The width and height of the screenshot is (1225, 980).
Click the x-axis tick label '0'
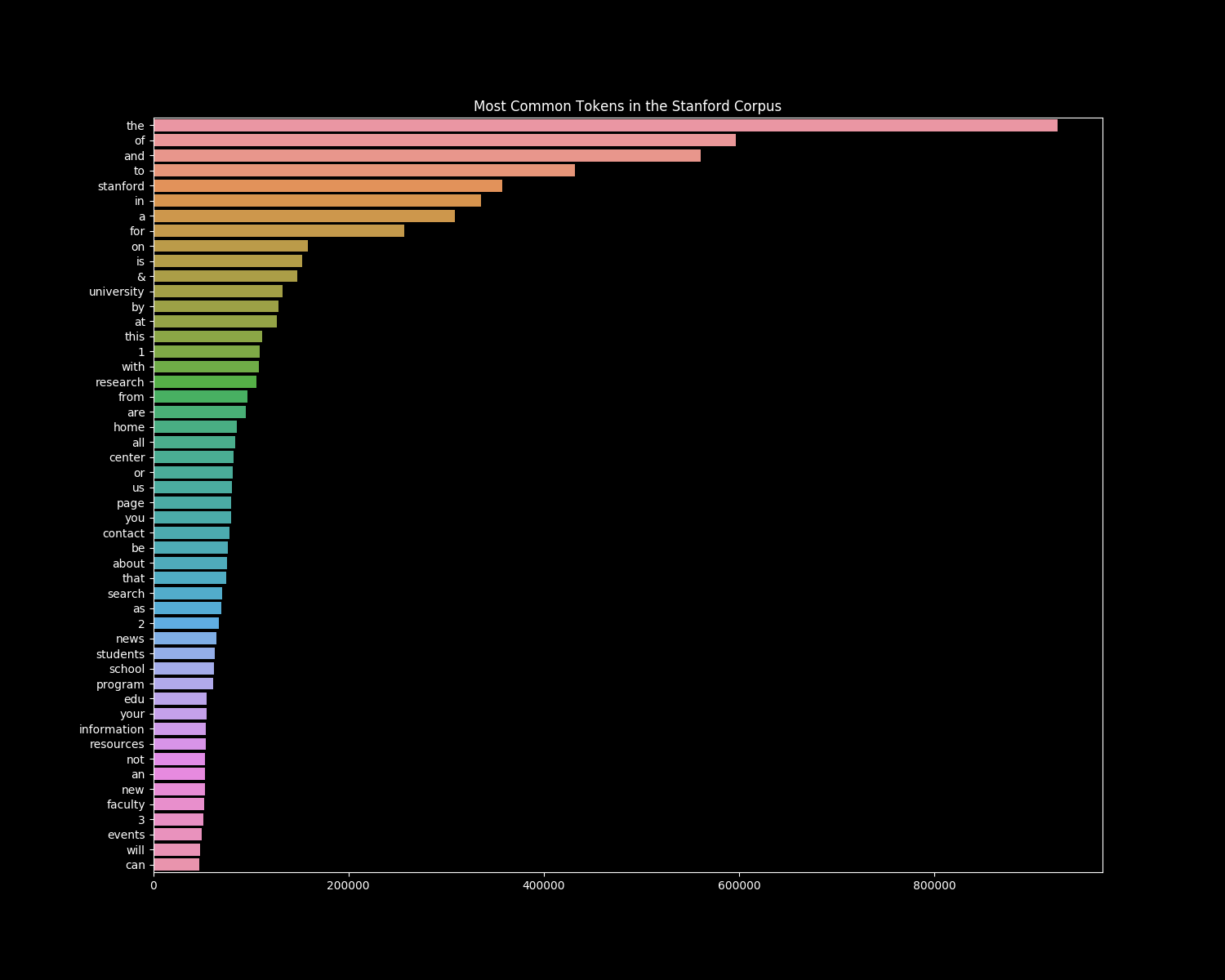coord(154,886)
